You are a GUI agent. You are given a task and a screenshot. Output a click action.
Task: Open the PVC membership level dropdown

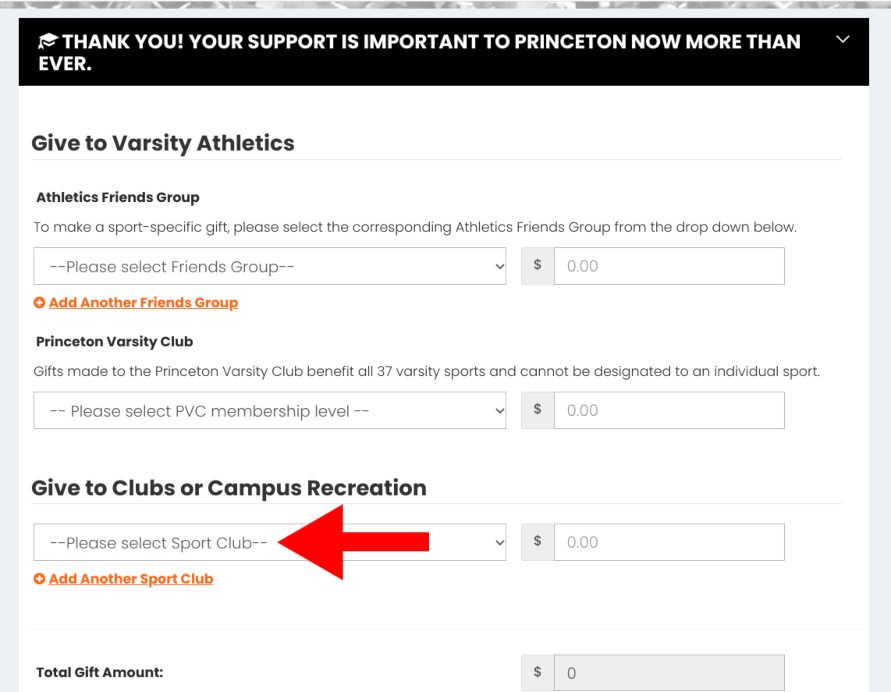coord(269,410)
